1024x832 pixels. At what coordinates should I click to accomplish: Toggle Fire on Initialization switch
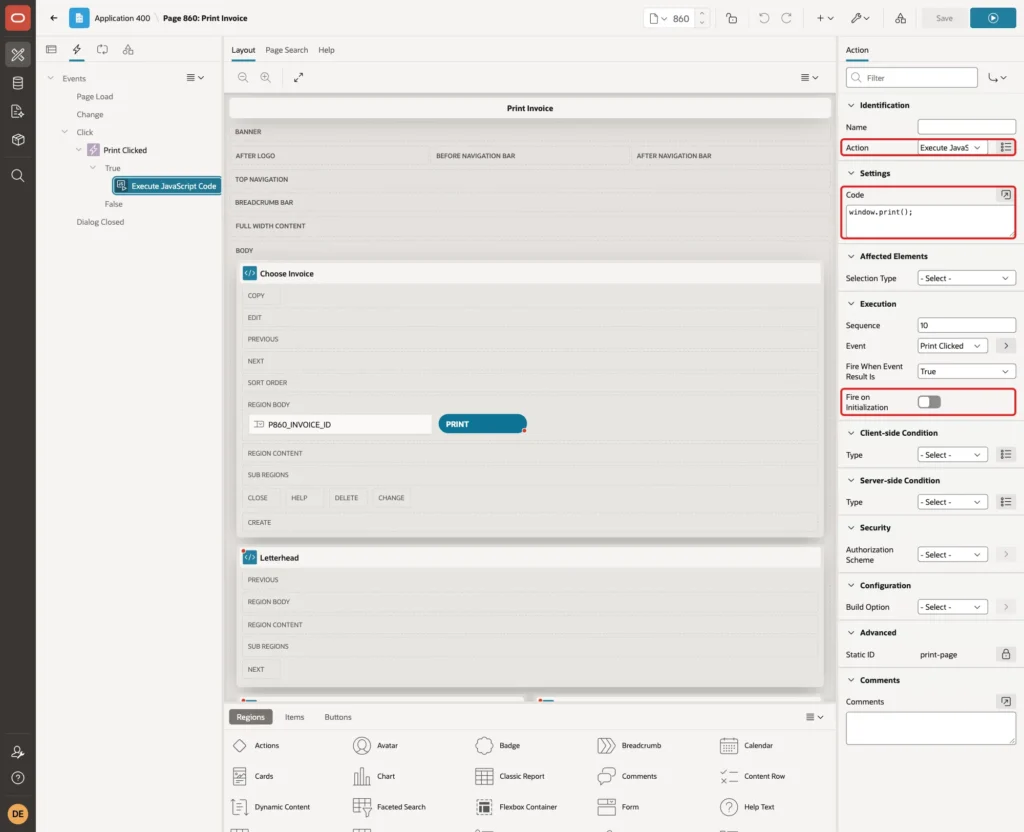(x=929, y=402)
